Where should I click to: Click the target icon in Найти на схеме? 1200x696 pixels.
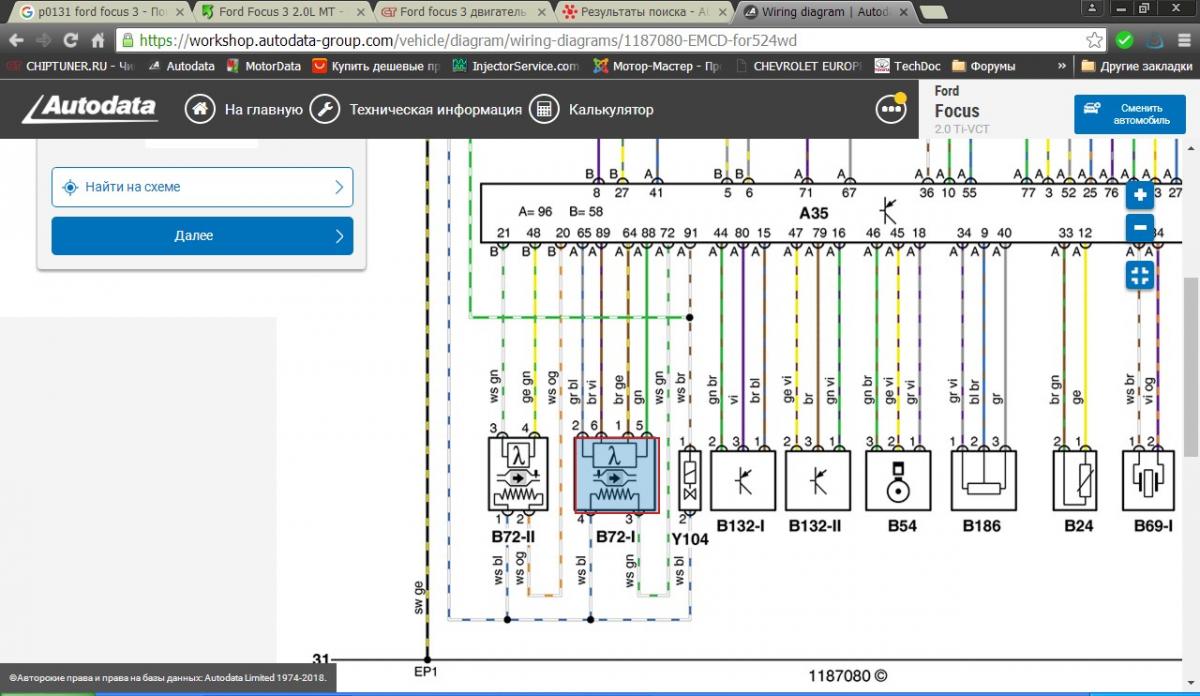pyautogui.click(x=70, y=187)
